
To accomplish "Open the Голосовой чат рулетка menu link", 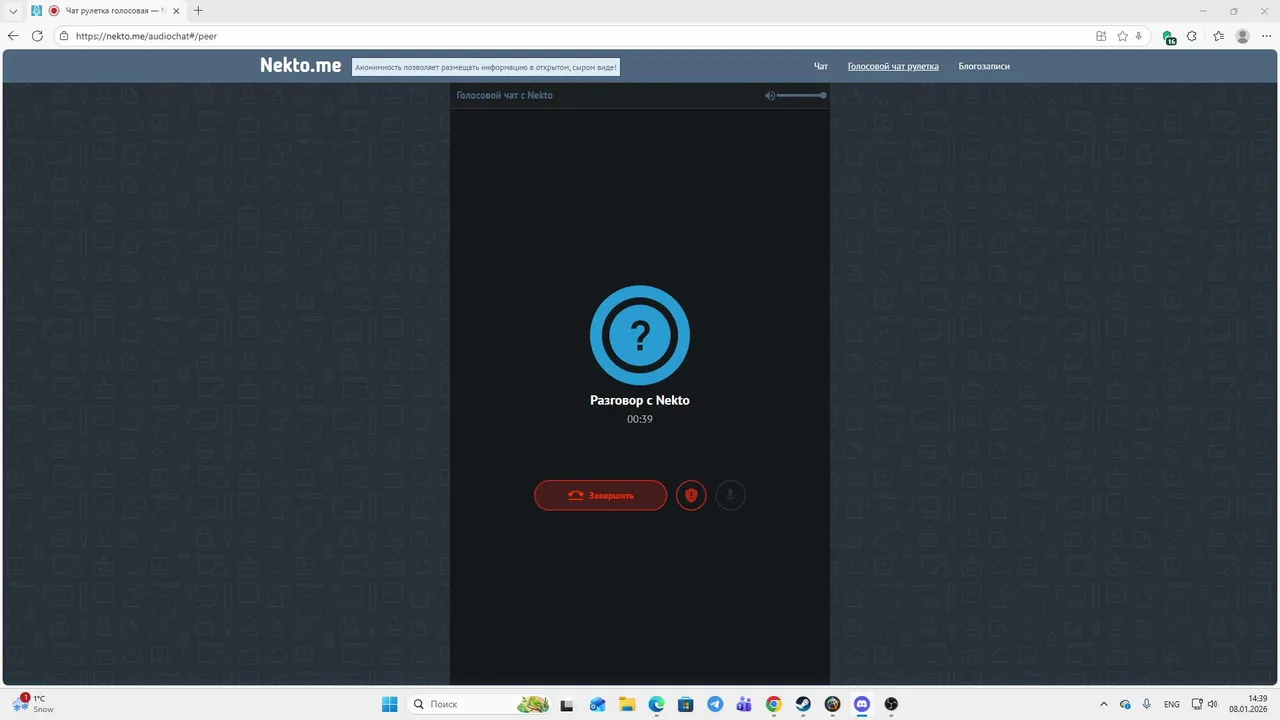I will point(893,66).
